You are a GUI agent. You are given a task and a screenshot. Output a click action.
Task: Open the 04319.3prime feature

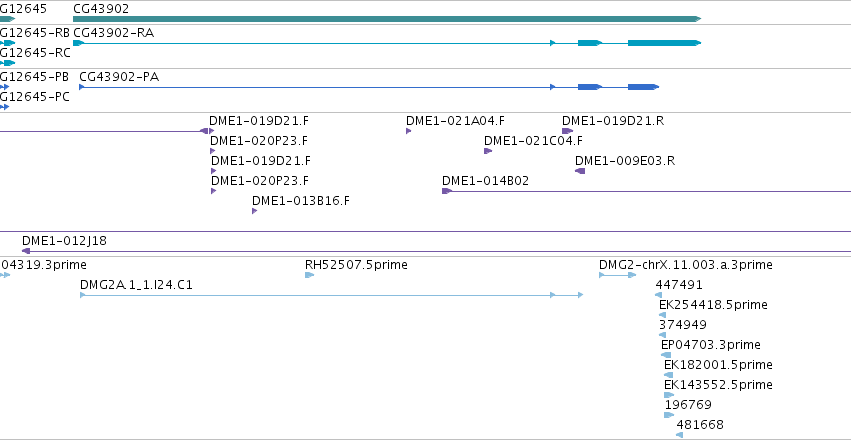point(5,275)
